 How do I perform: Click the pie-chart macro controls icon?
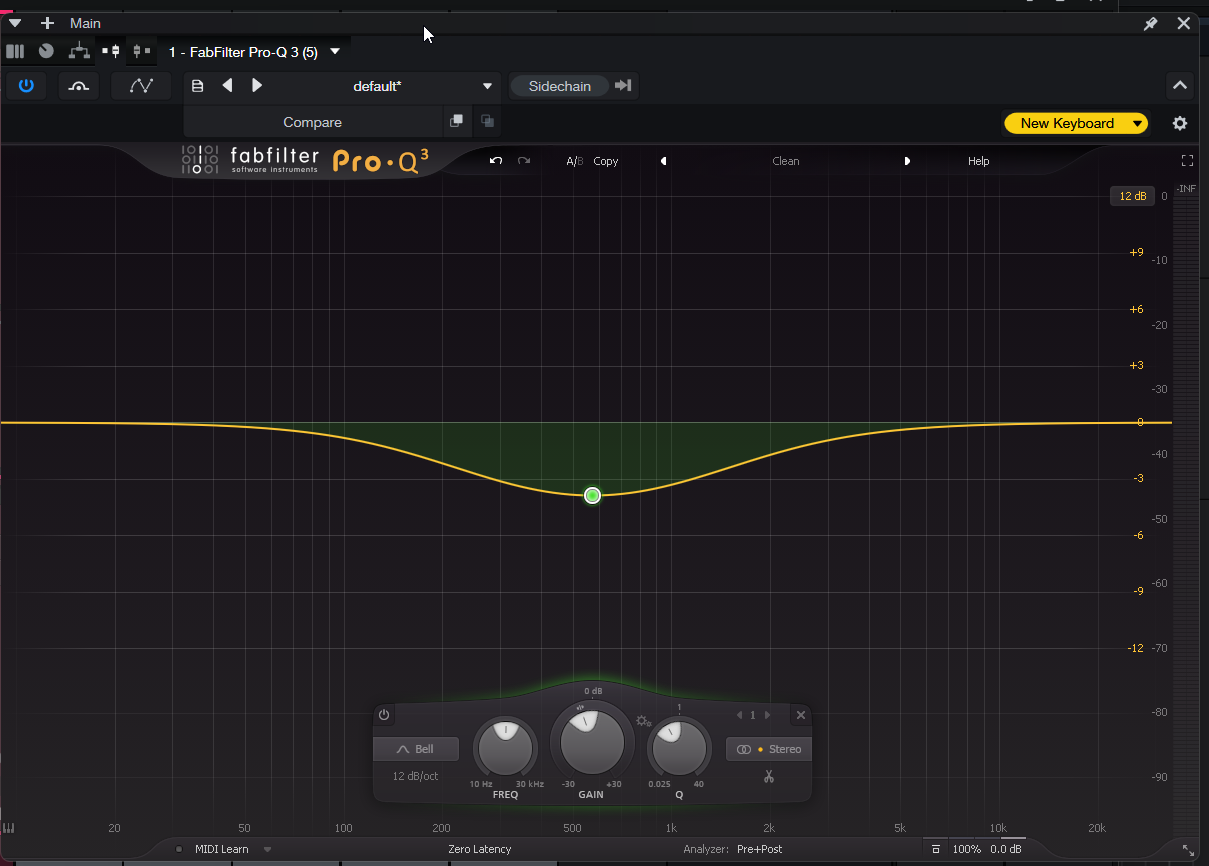click(x=46, y=51)
